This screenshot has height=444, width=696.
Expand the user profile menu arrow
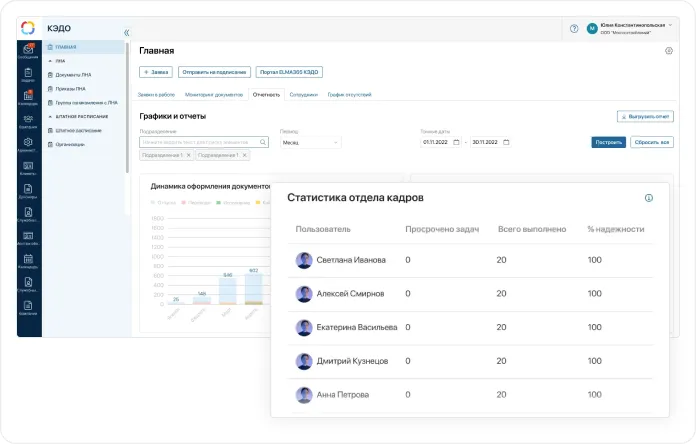point(671,25)
